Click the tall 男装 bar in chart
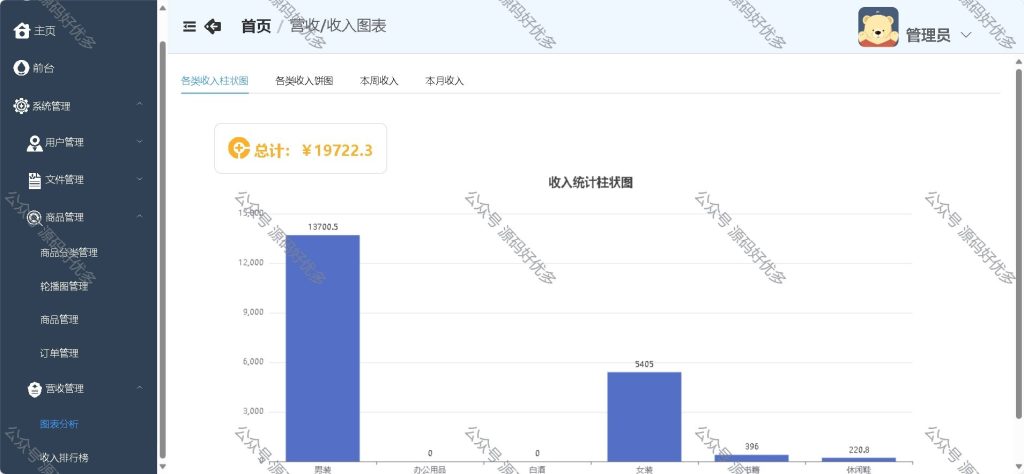The height and width of the screenshot is (474, 1024). click(x=323, y=348)
